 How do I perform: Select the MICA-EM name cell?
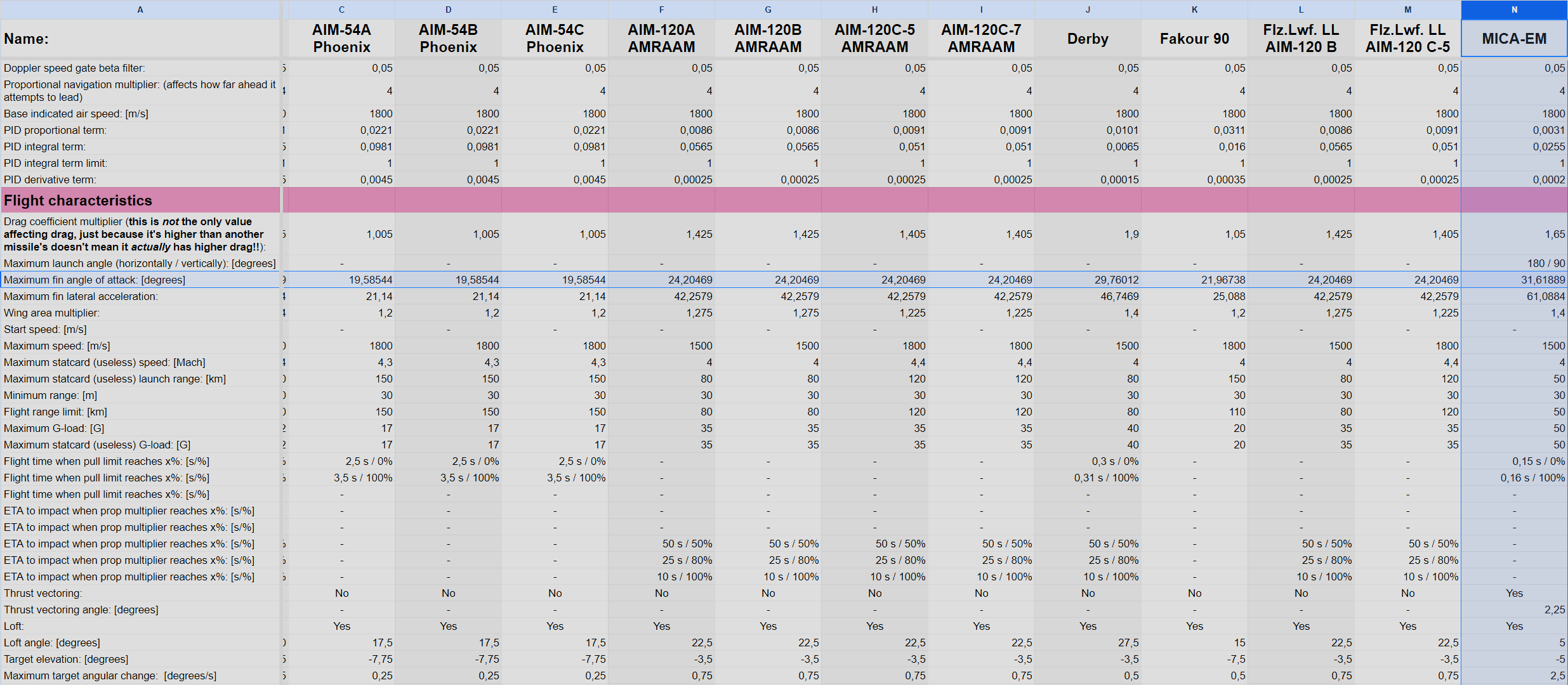[1514, 39]
